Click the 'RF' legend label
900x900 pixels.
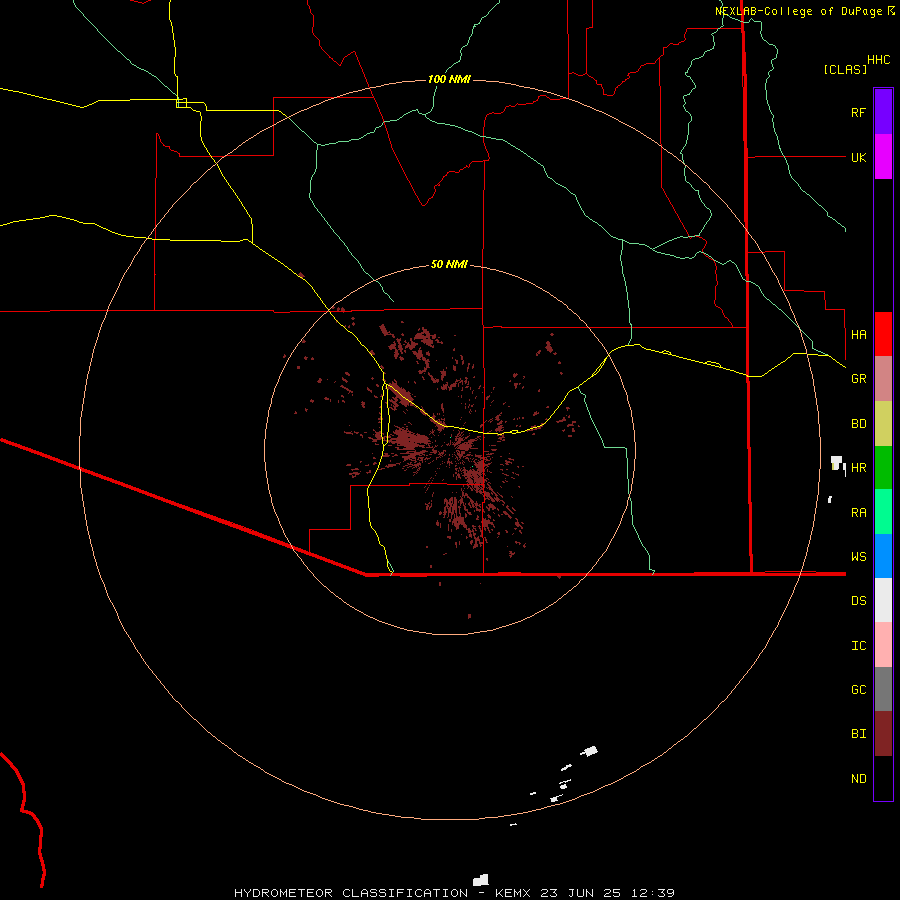tap(858, 112)
